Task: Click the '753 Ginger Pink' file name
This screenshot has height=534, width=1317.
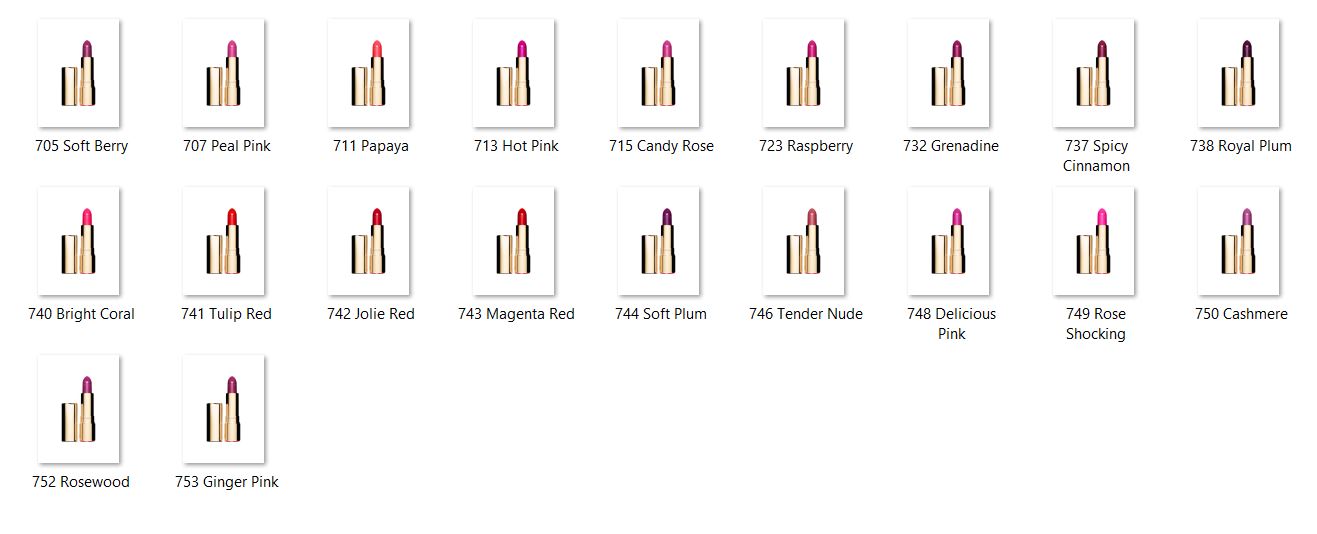Action: click(226, 482)
